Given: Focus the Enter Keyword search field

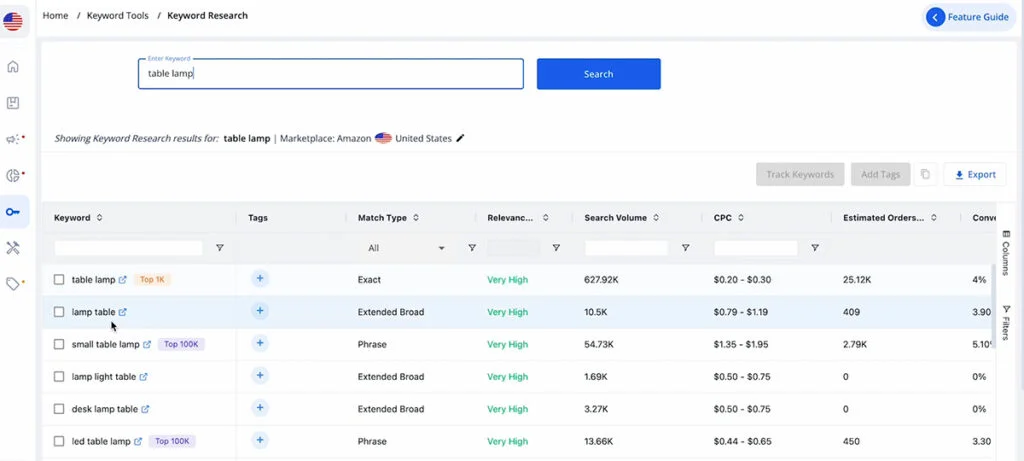Looking at the screenshot, I should 331,74.
